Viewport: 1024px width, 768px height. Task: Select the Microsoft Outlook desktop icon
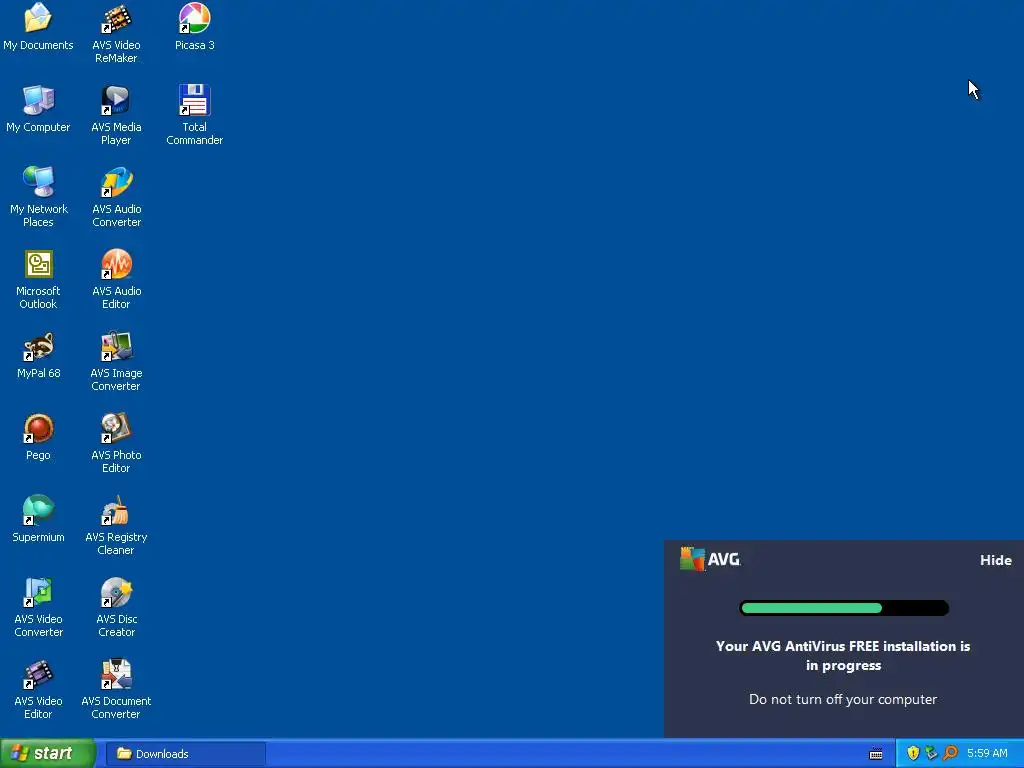tap(38, 280)
